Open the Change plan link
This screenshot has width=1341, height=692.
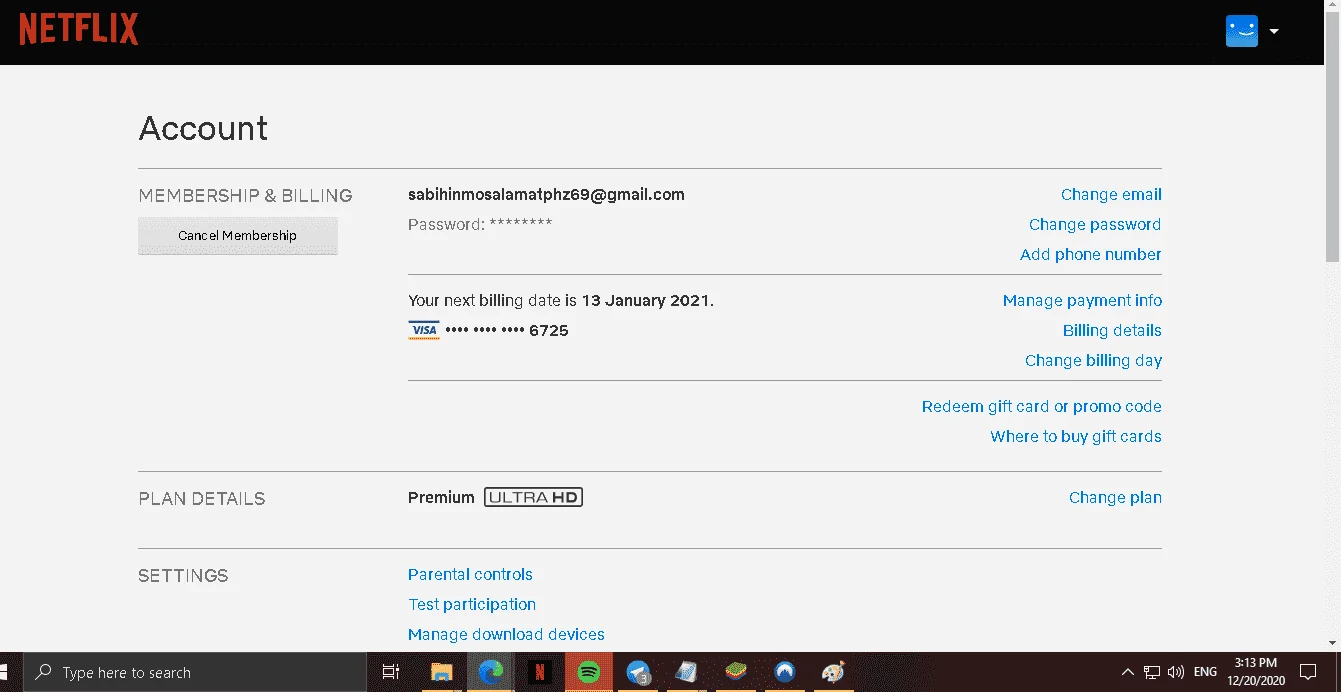click(x=1115, y=498)
